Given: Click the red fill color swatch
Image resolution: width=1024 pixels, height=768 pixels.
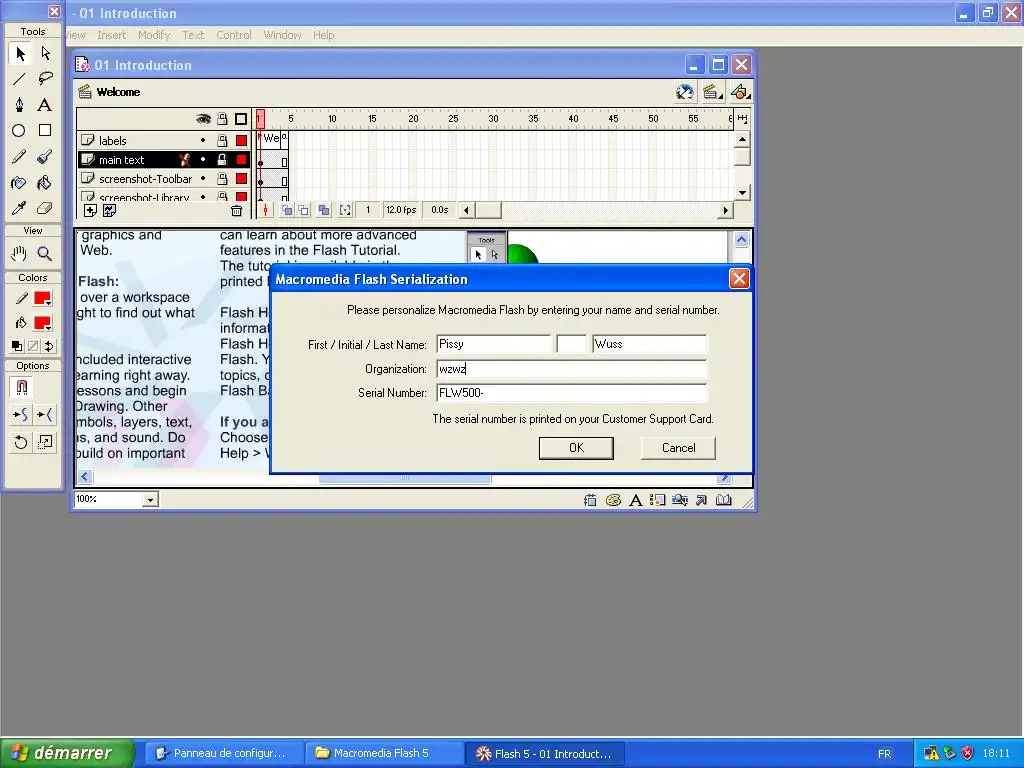Looking at the screenshot, I should coord(42,323).
